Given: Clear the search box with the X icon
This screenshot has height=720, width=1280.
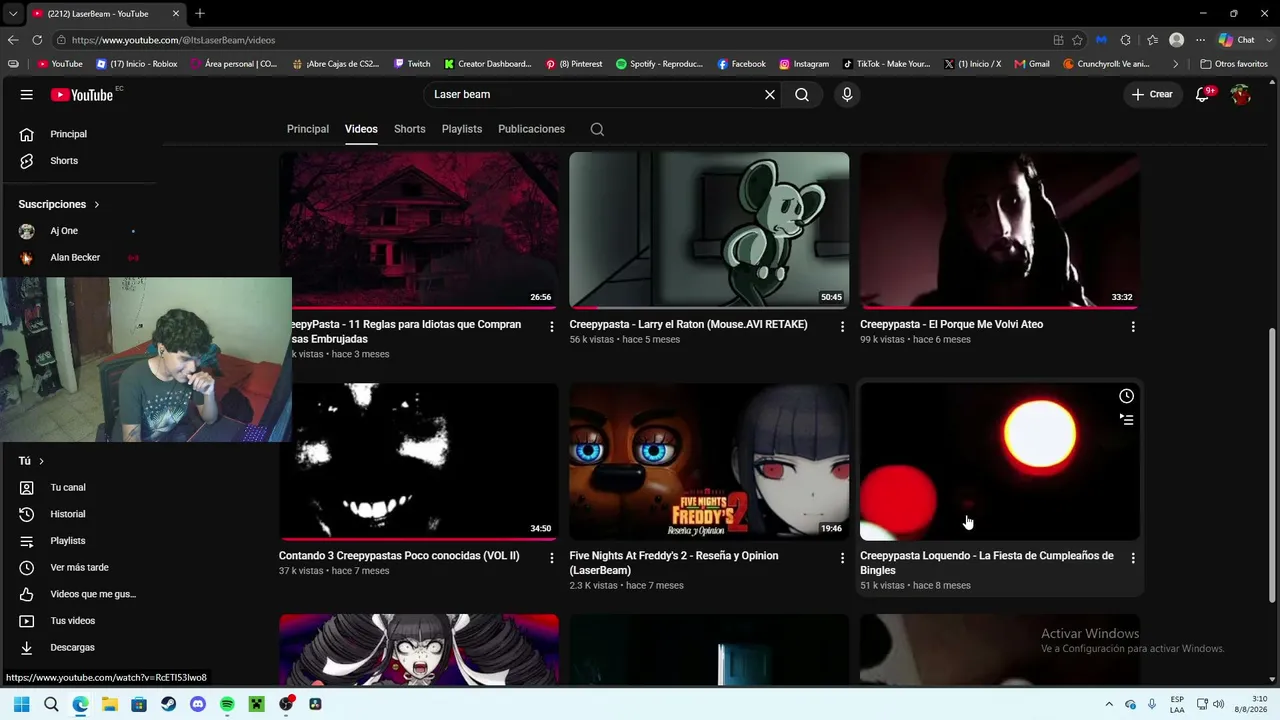Looking at the screenshot, I should (770, 94).
